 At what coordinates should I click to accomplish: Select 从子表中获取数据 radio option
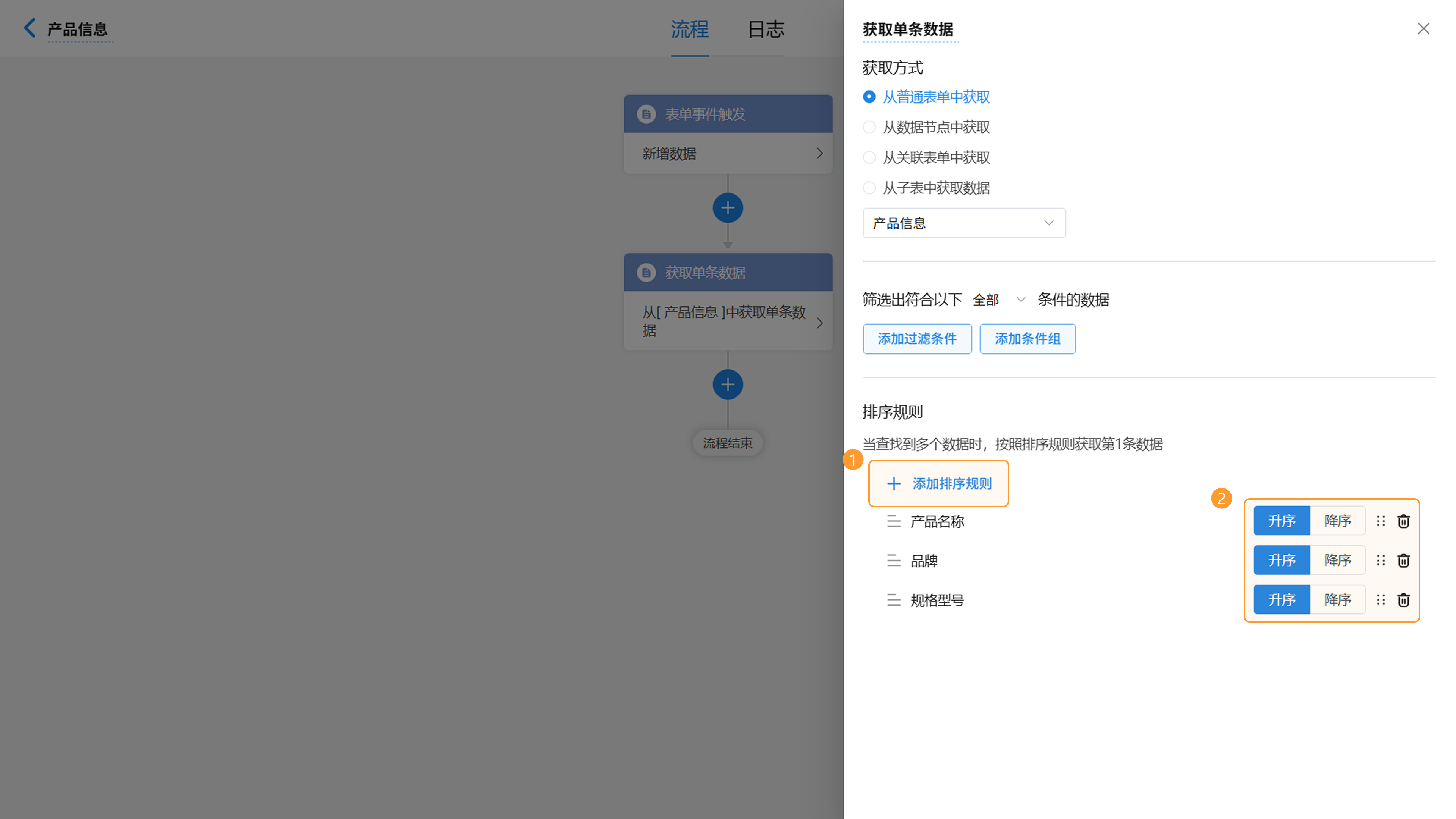click(869, 188)
